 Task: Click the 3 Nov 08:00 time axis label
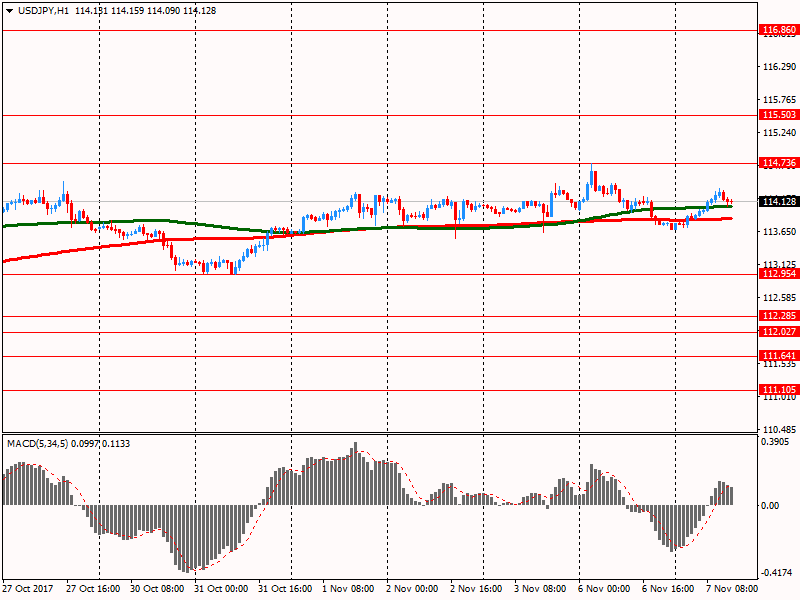coord(540,589)
